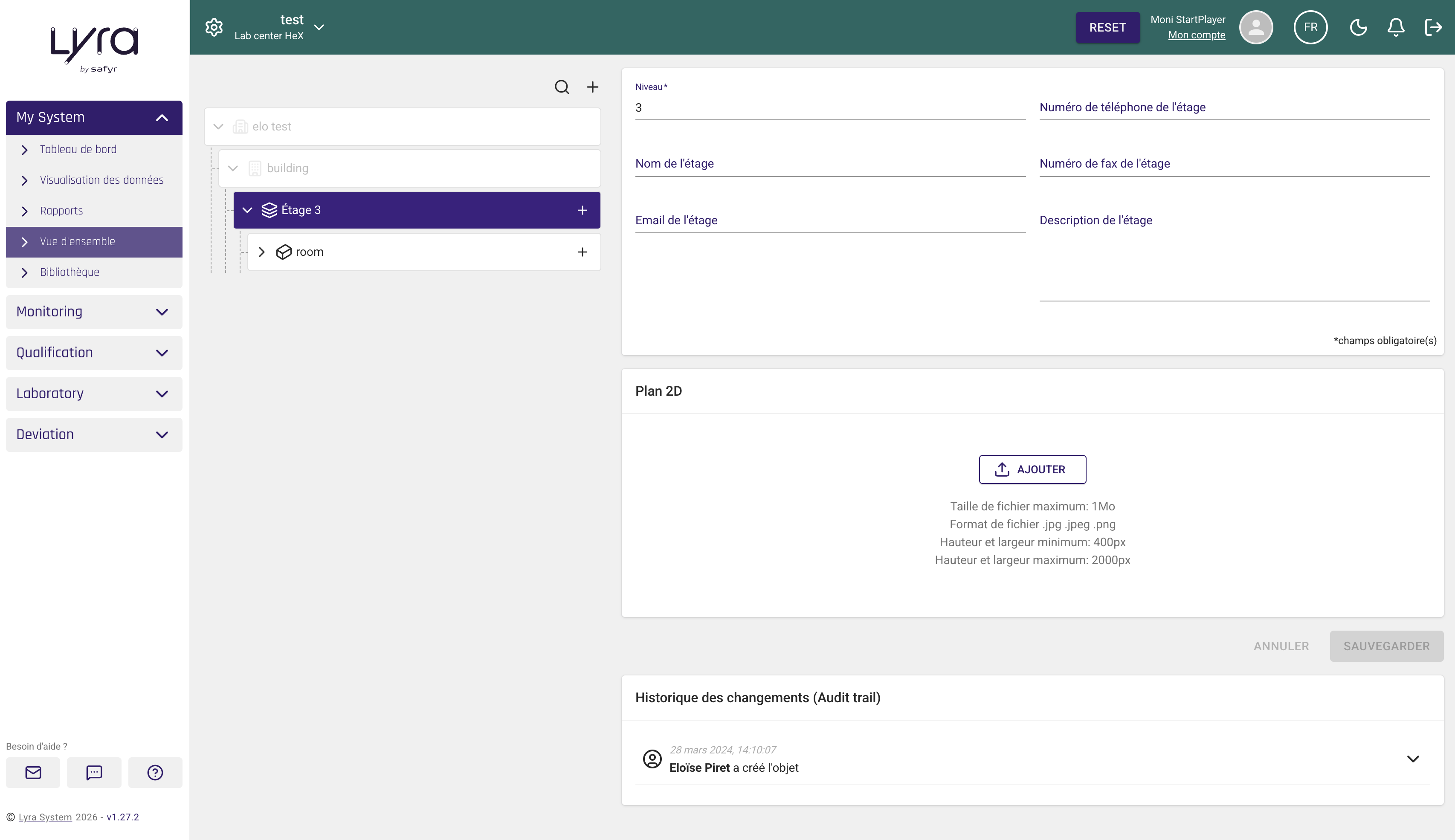Open the settings gear in header
The image size is (1455, 840).
(214, 27)
